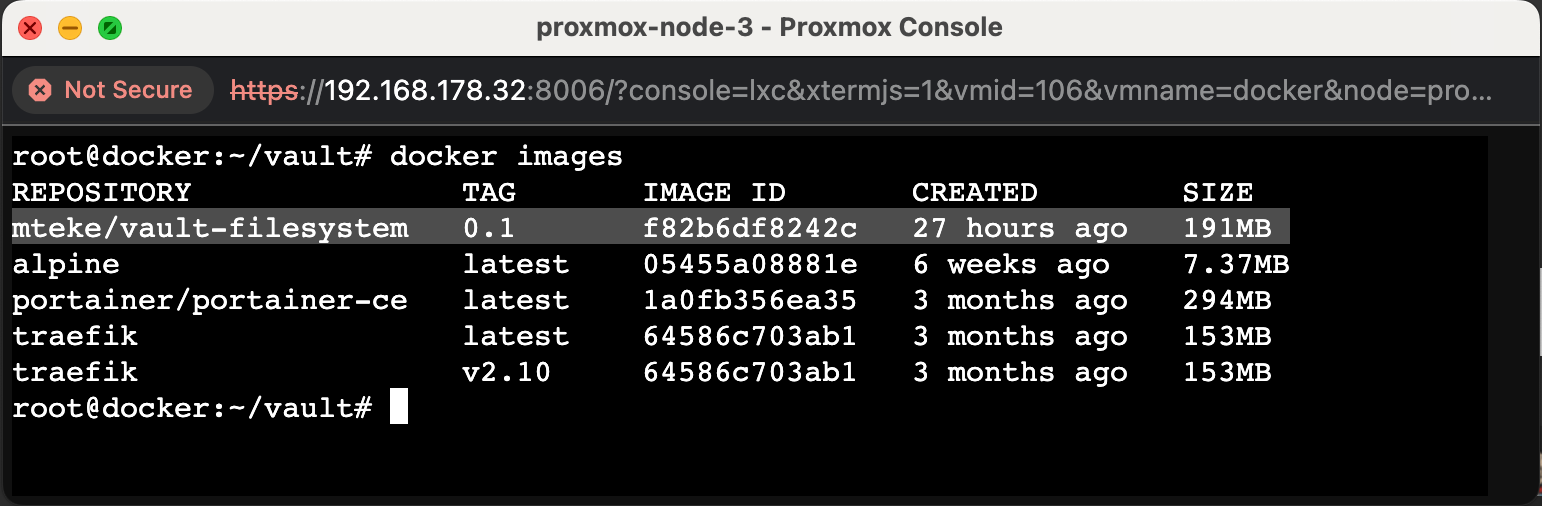
Task: Click portainer/portainer-ce in the terminal output
Action: point(210,300)
